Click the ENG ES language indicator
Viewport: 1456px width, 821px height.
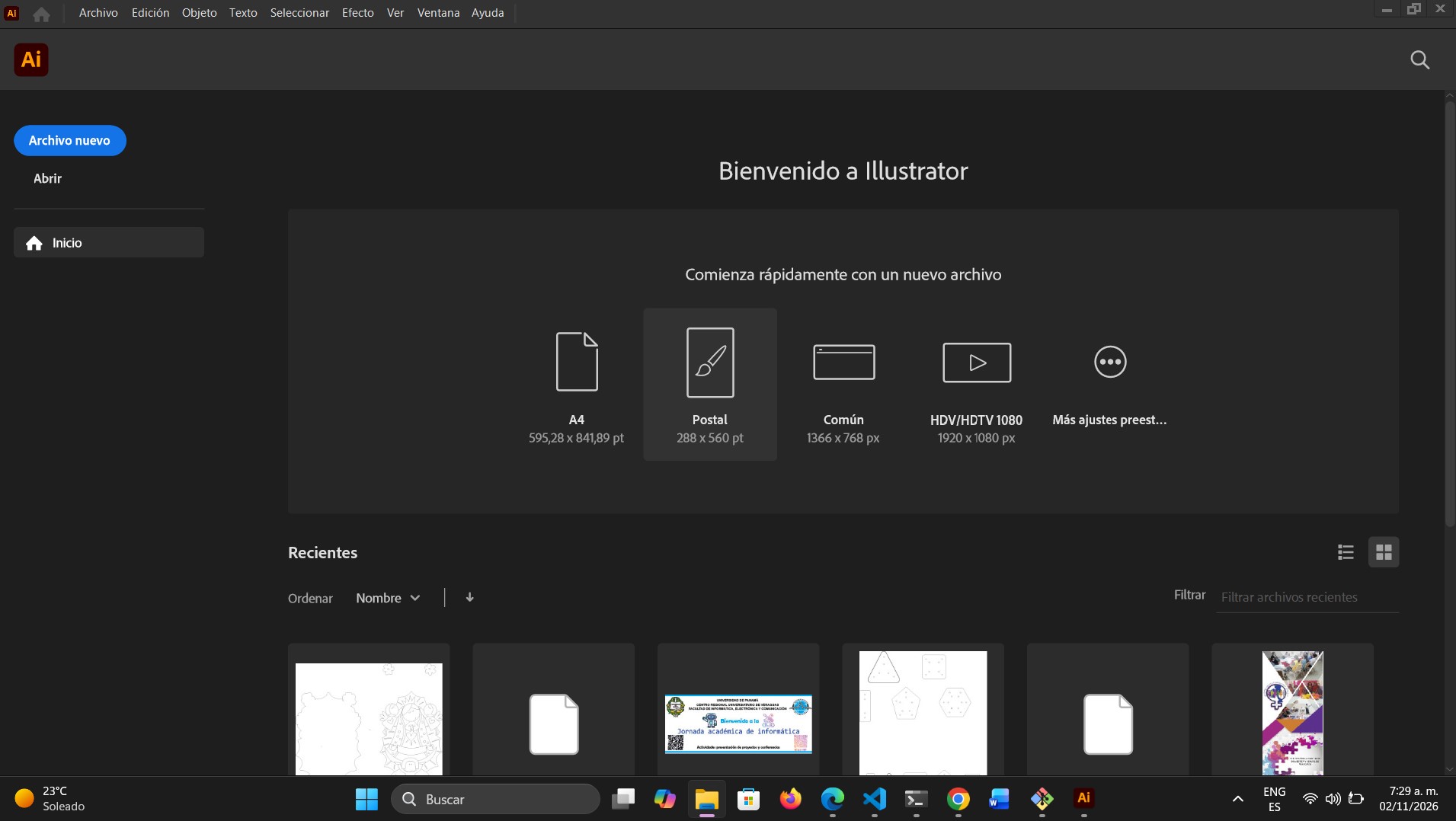pyautogui.click(x=1274, y=799)
